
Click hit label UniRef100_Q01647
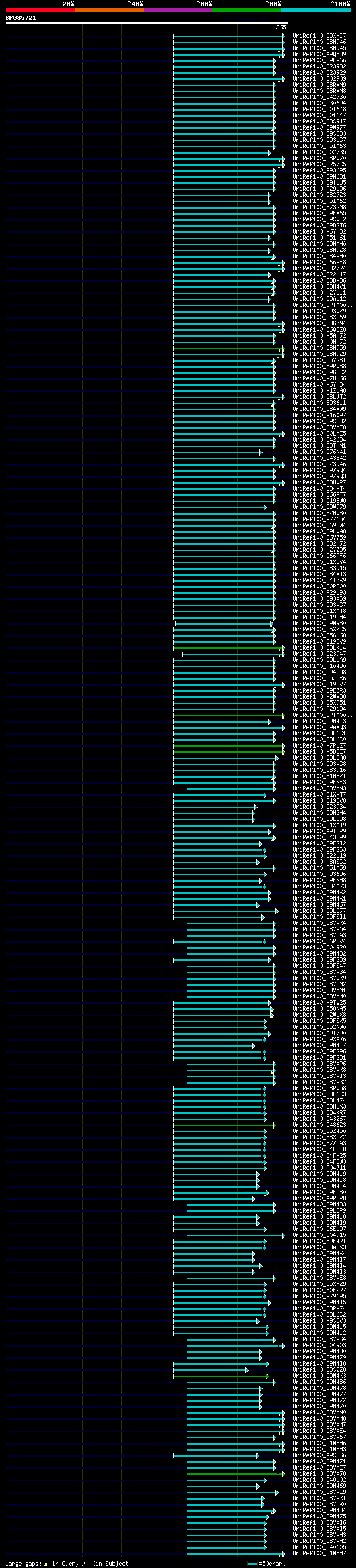[319, 116]
